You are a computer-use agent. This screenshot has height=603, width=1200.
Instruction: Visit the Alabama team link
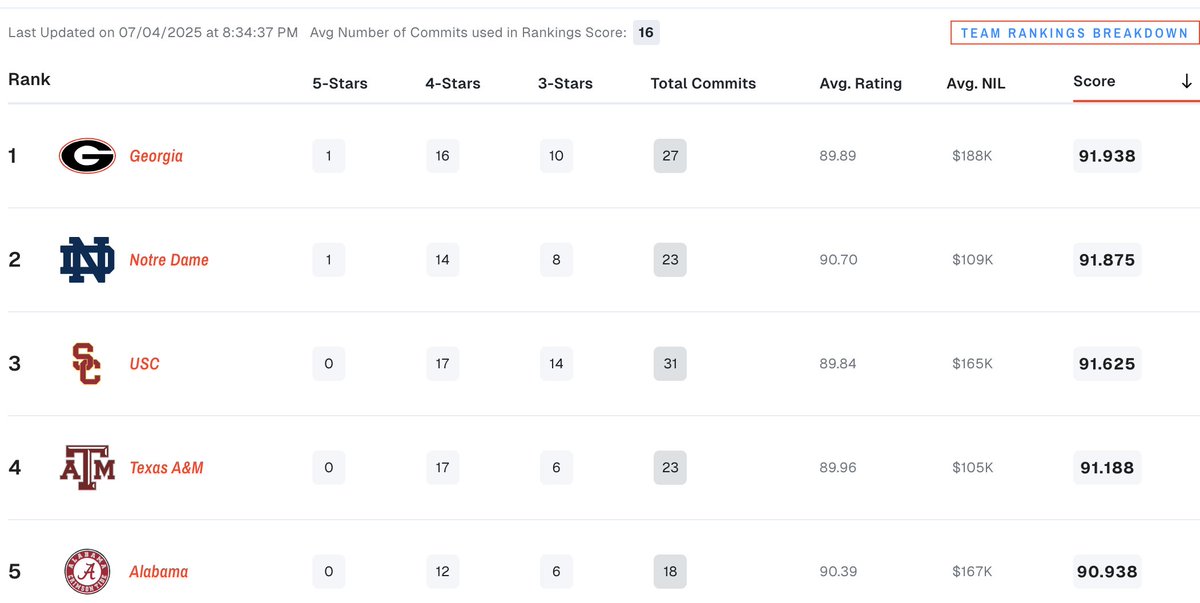tap(158, 572)
